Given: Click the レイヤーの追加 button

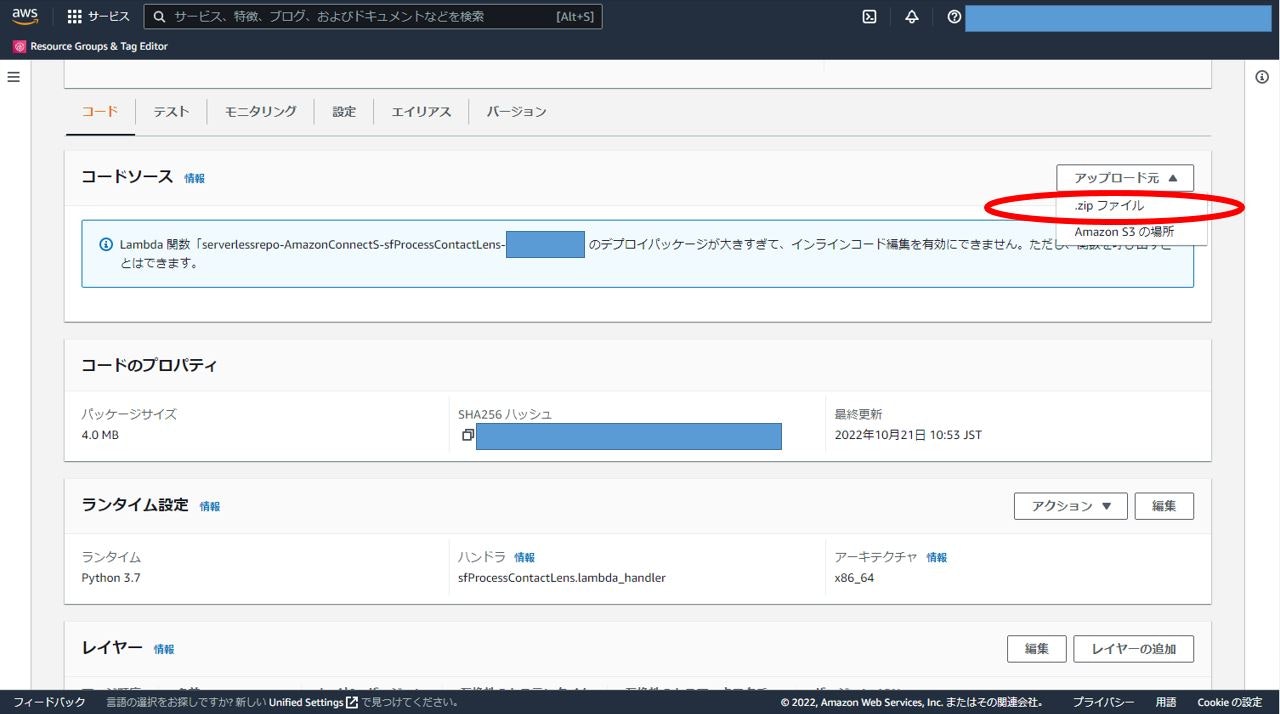Looking at the screenshot, I should (1133, 648).
